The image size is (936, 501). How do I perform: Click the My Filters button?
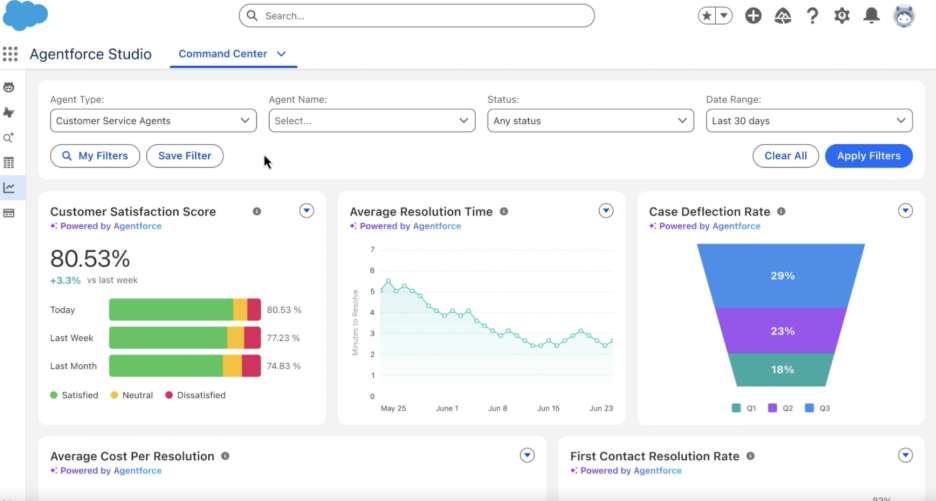(x=95, y=156)
